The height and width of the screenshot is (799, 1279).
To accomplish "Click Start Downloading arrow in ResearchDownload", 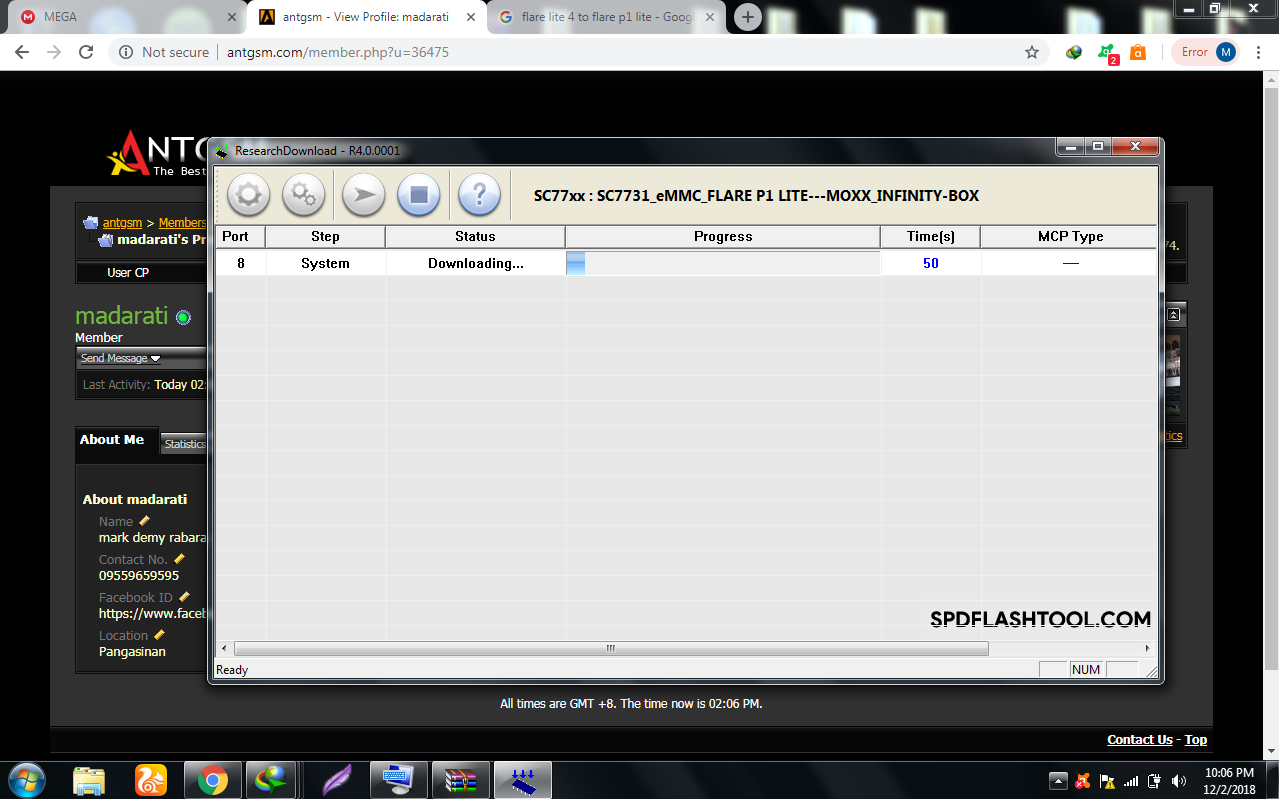I will coord(364,195).
